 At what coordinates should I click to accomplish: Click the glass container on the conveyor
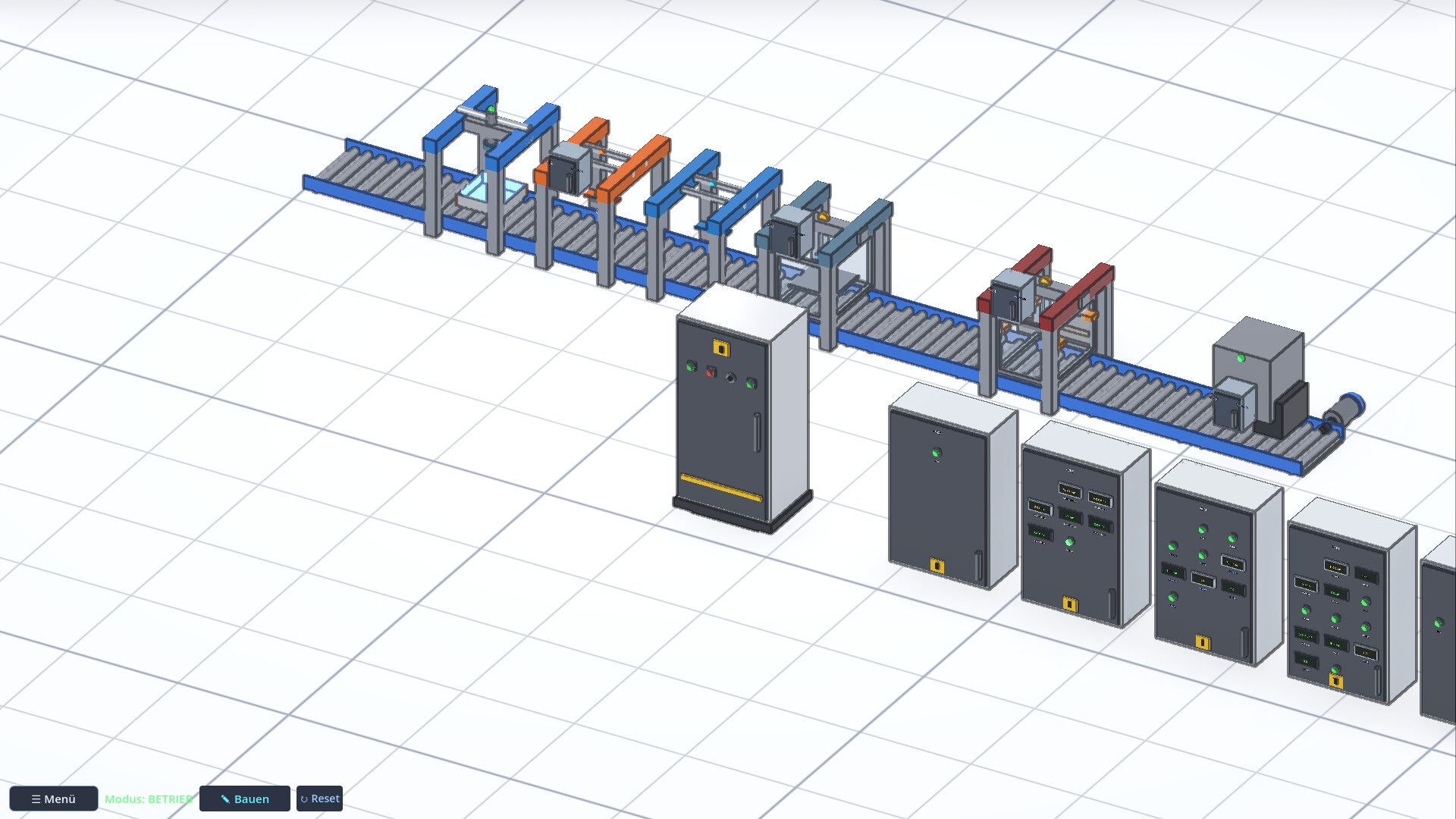[491, 192]
